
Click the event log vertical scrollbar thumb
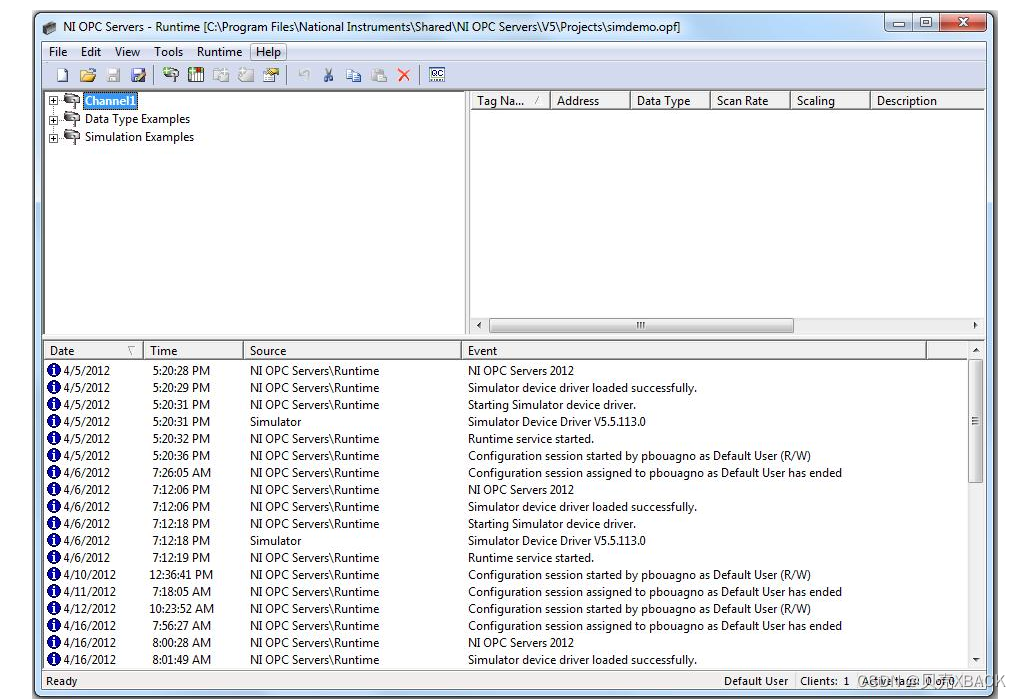pos(975,421)
